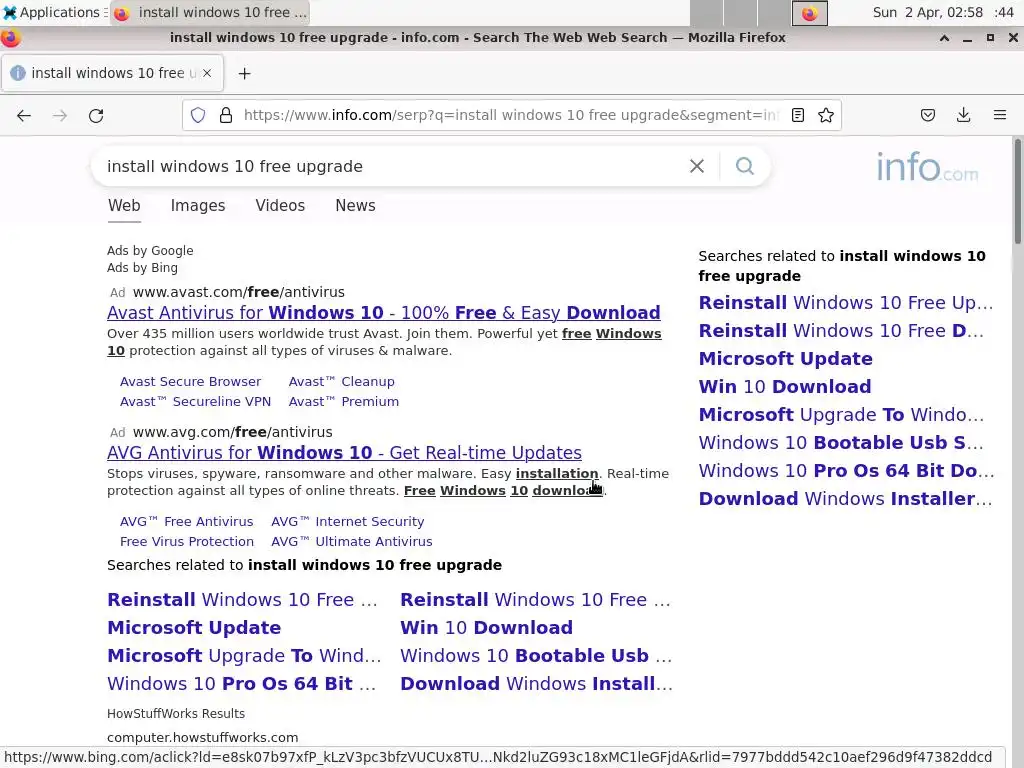Open AVG Free Antivirus sublink
This screenshot has height=768, width=1024.
(x=186, y=522)
